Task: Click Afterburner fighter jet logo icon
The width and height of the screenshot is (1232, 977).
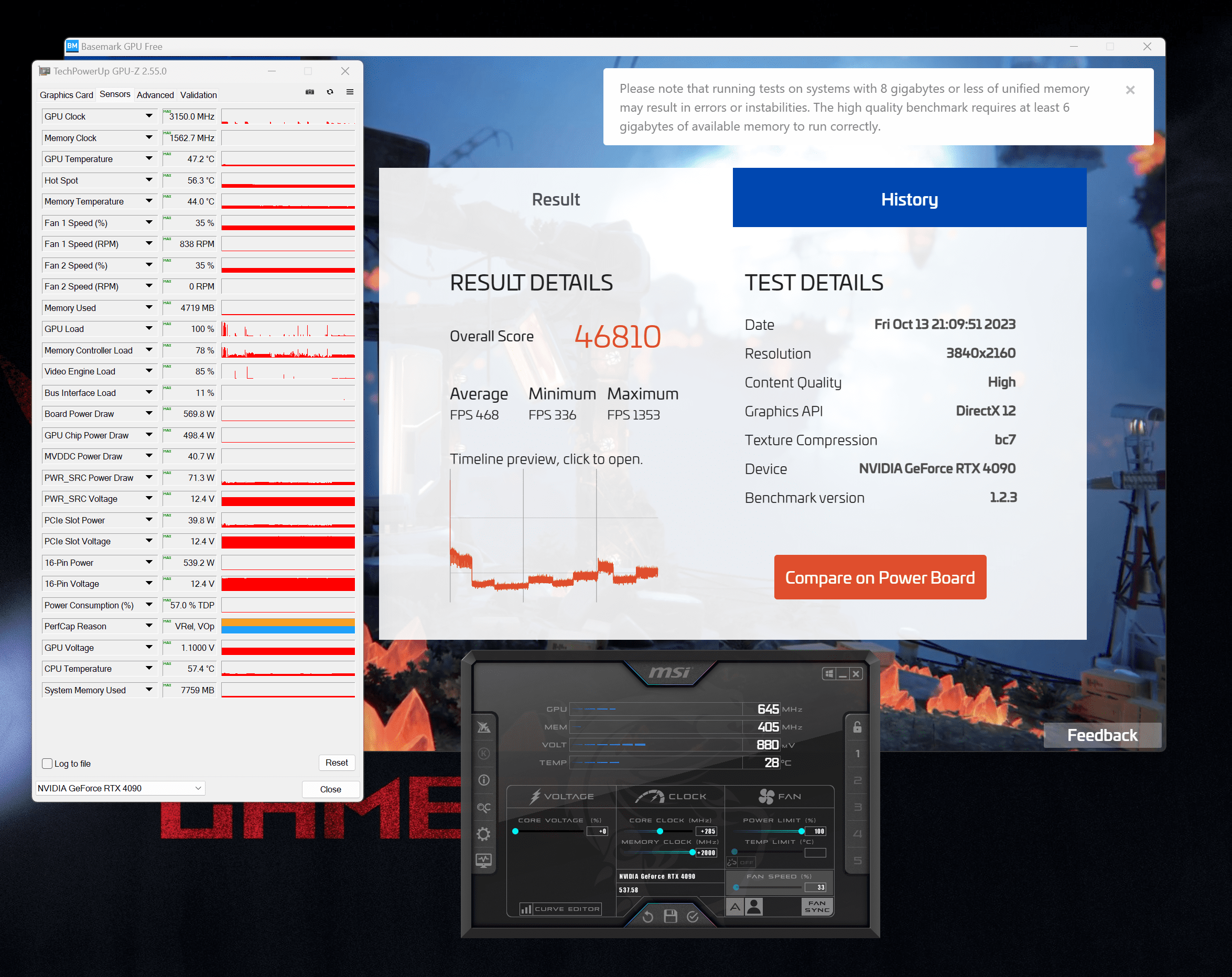Action: [483, 727]
